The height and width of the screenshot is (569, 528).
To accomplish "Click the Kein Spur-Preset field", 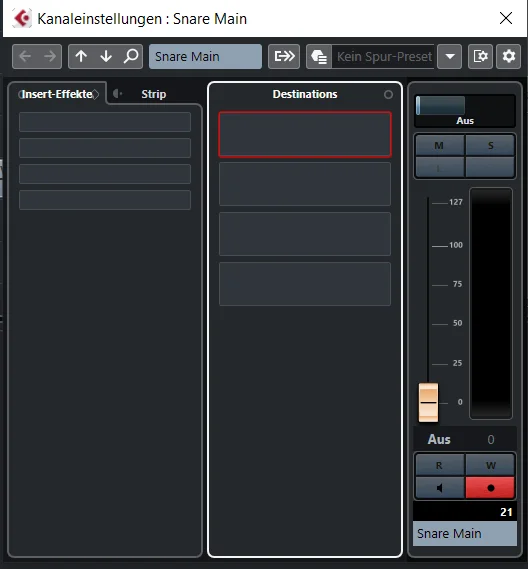I will [x=383, y=56].
